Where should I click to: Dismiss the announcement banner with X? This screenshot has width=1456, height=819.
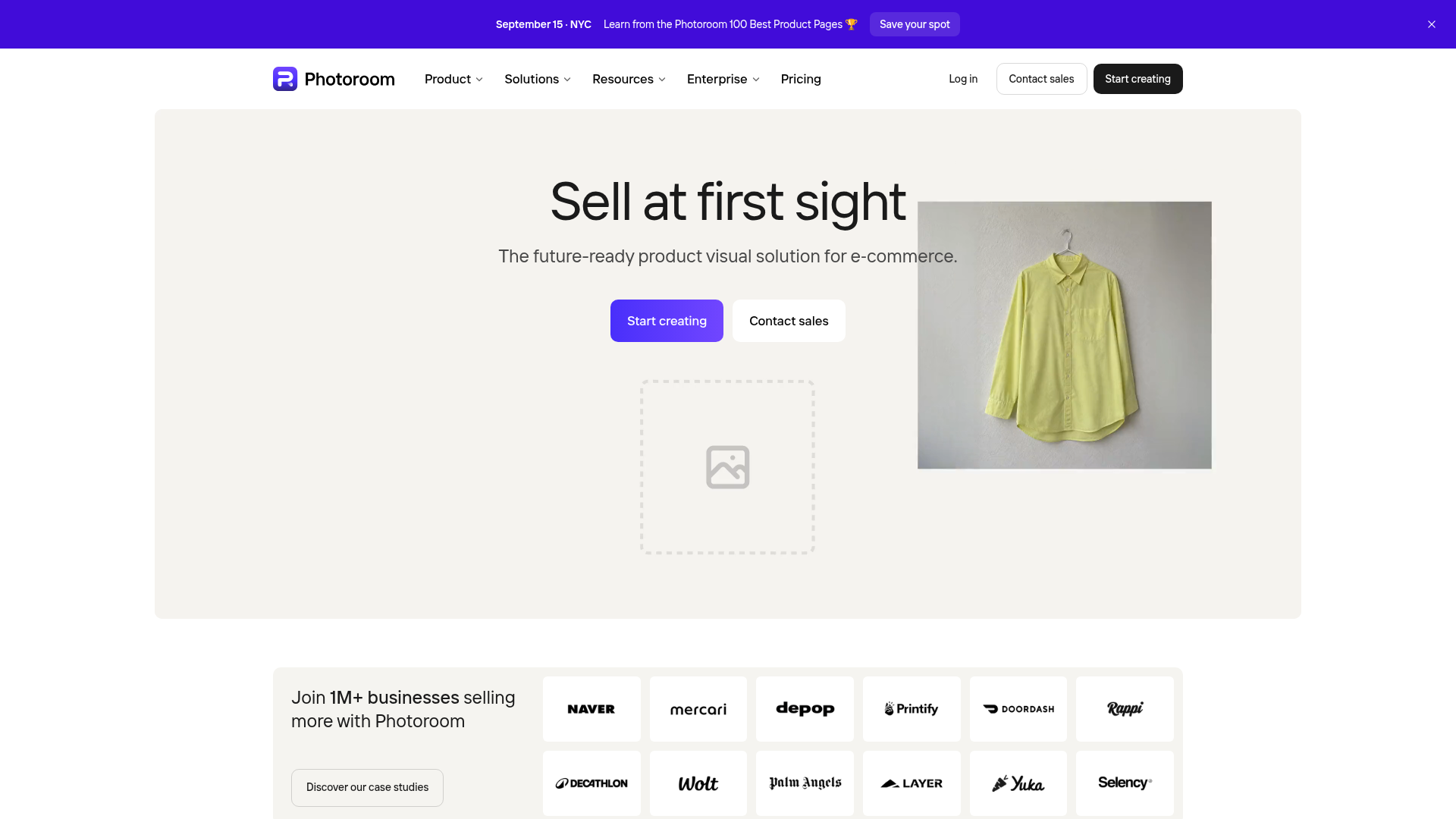(x=1432, y=24)
